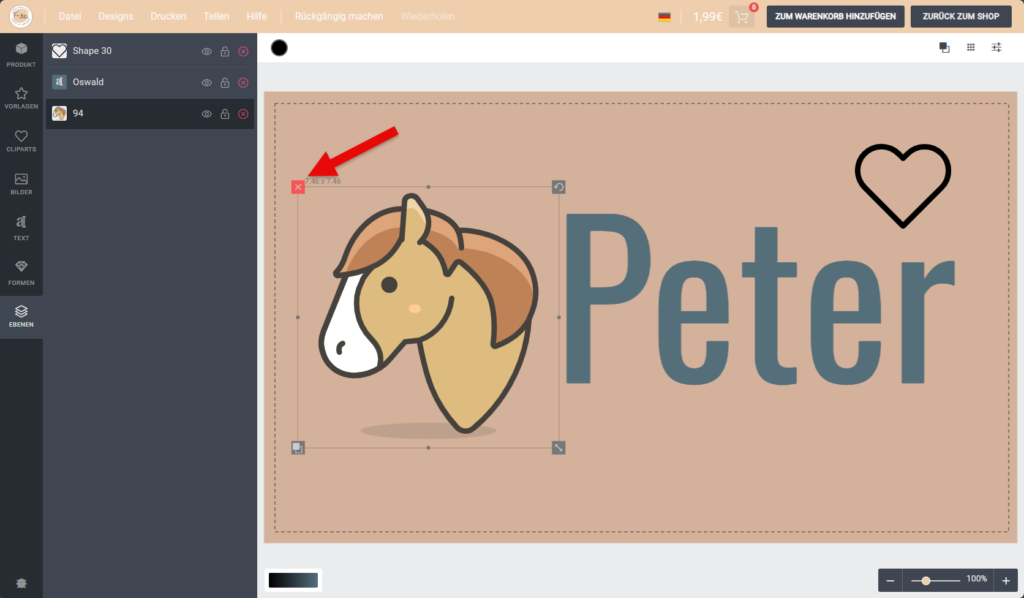Select the Oswald layer in list
1024x598 pixels.
[120, 83]
